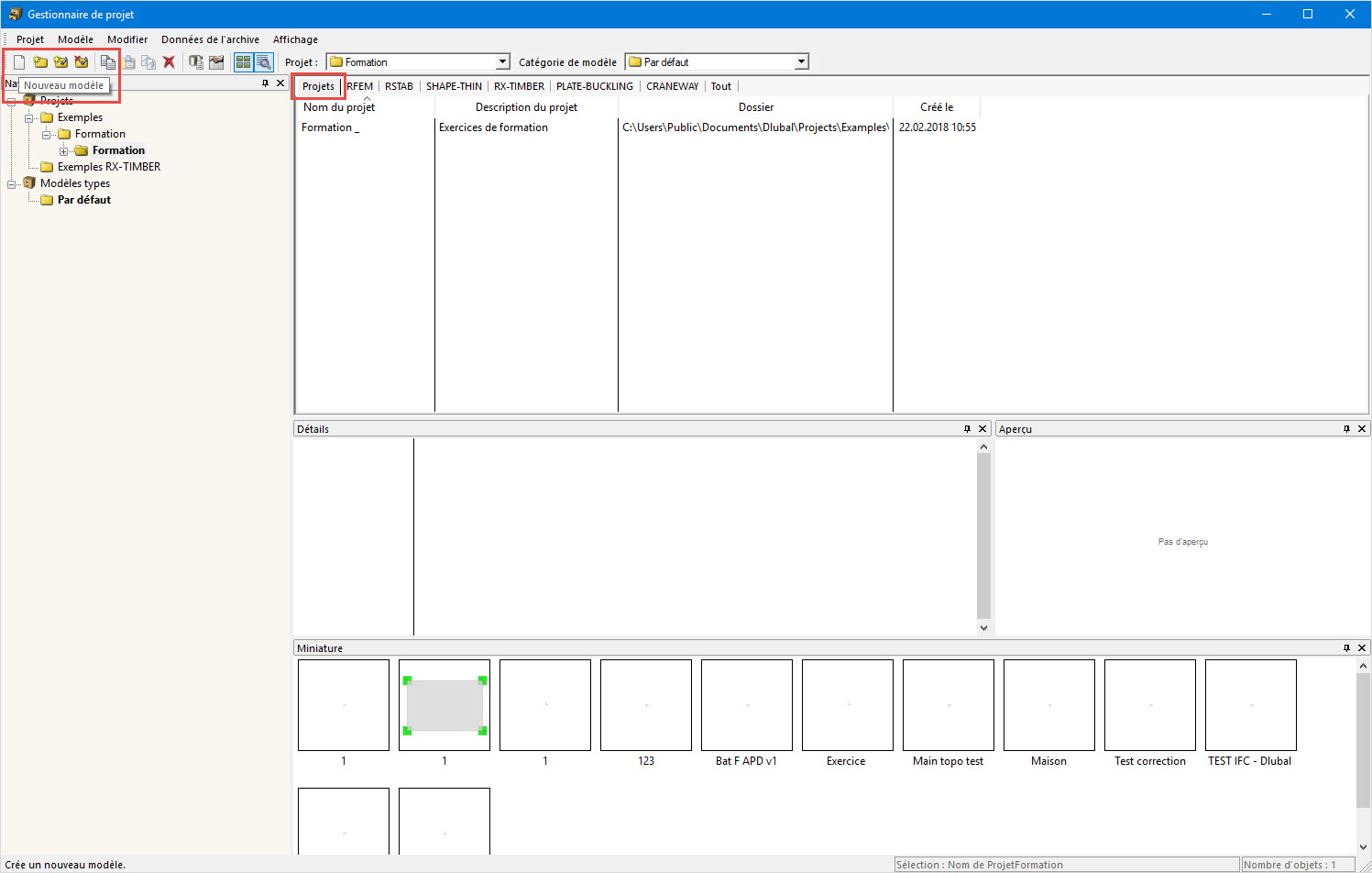Pin the navigator panel
Screen dimensions: 1372x873
(x=266, y=83)
